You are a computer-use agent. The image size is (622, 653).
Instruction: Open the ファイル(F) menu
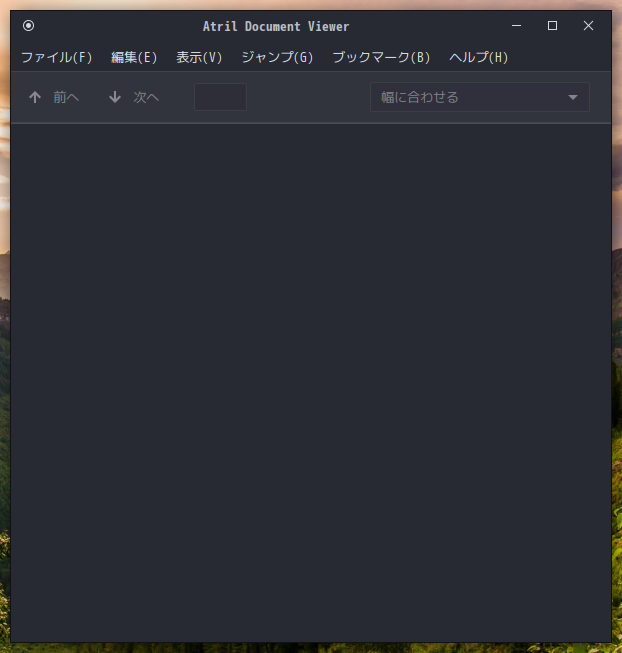(57, 57)
